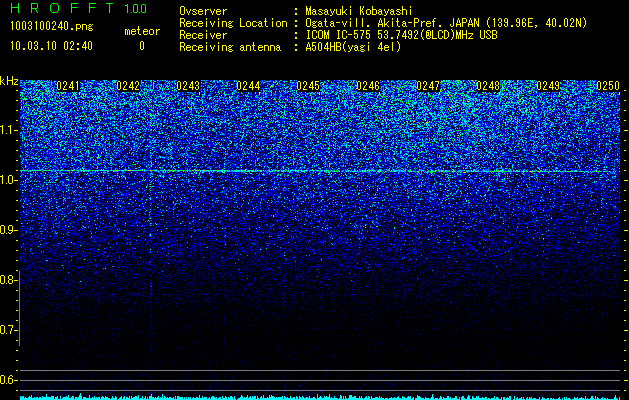Viewport: 629px width, 400px height.
Task: Click the 0244 time marker
Action: (x=248, y=86)
